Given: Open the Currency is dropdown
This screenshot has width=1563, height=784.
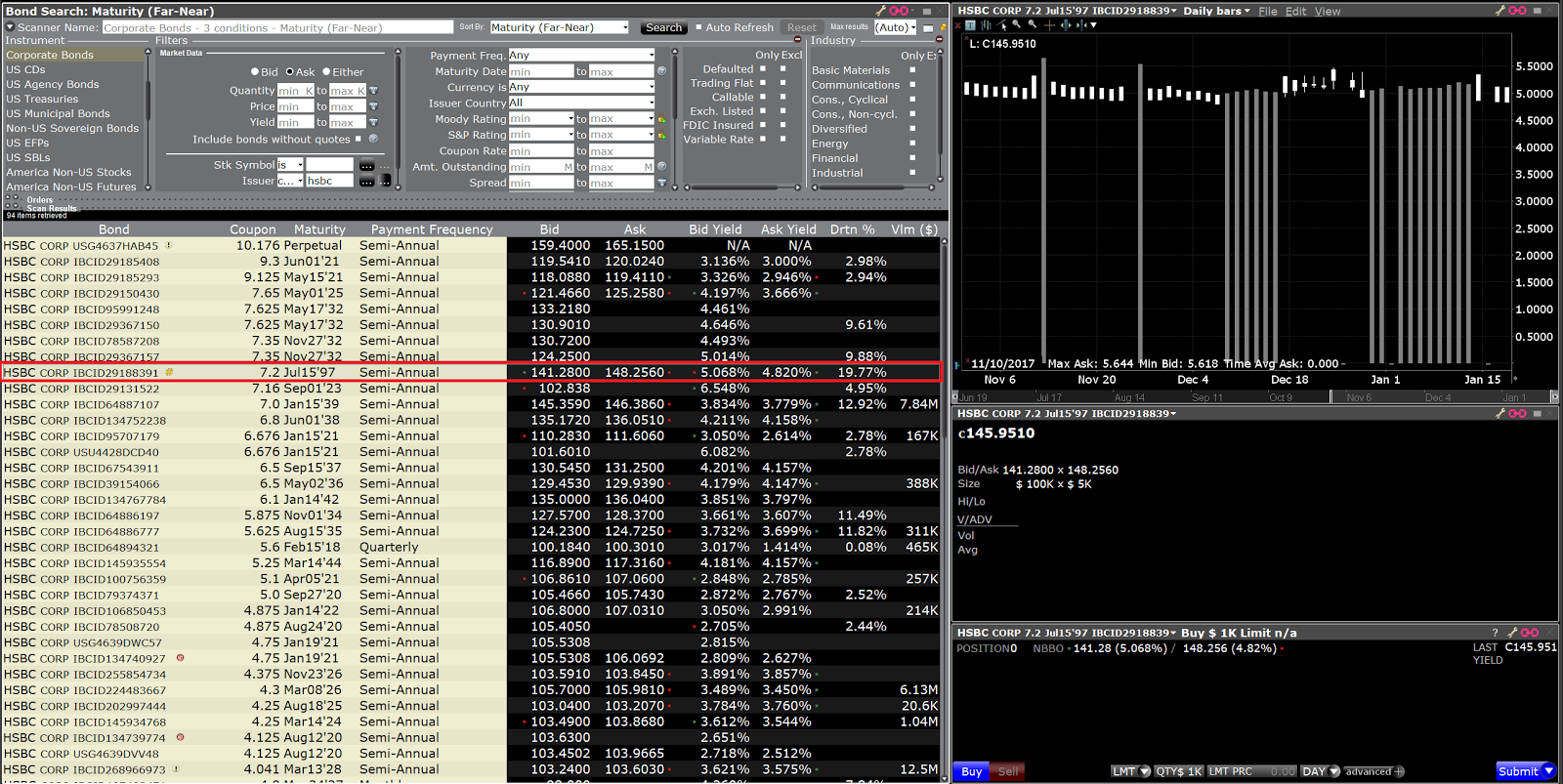Looking at the screenshot, I should [580, 87].
